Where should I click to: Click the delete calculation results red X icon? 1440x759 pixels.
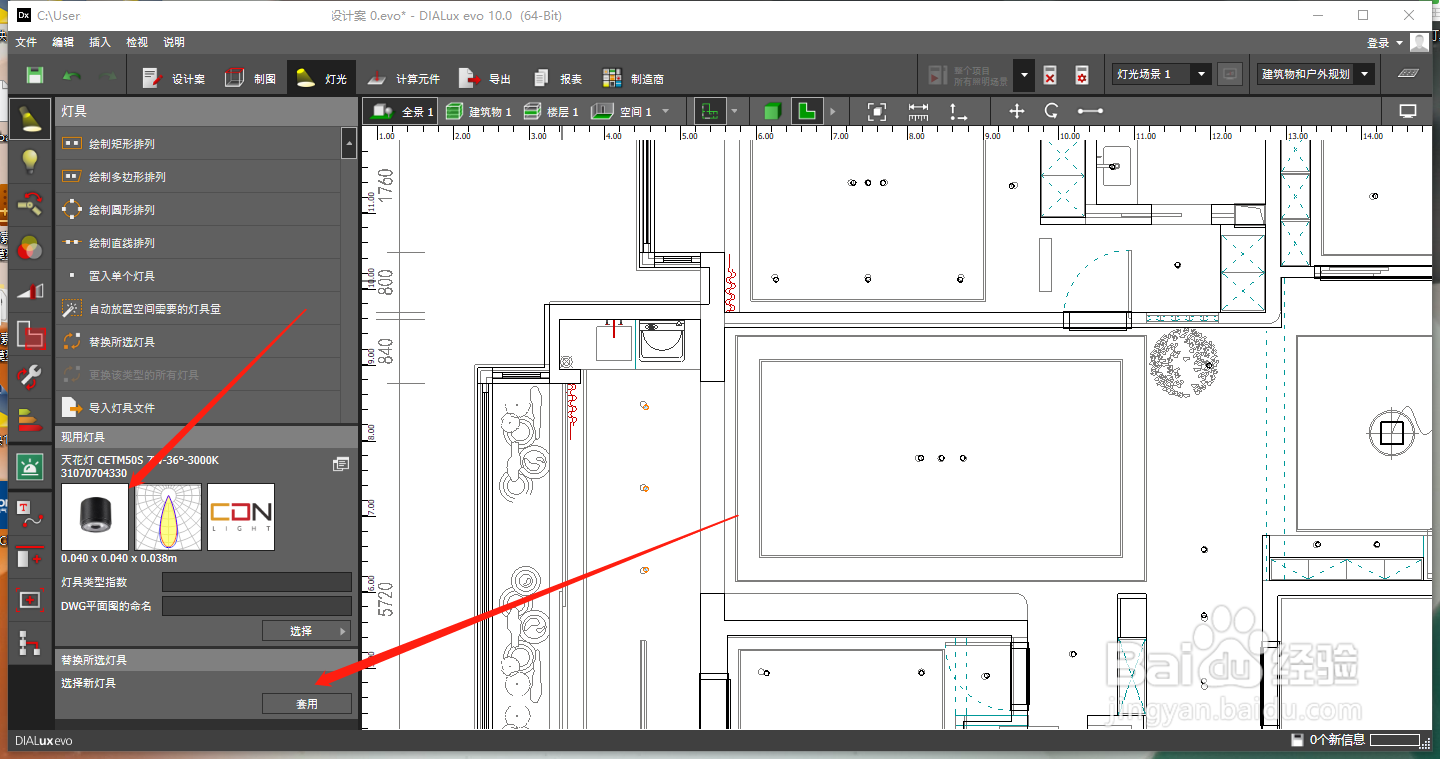1050,76
